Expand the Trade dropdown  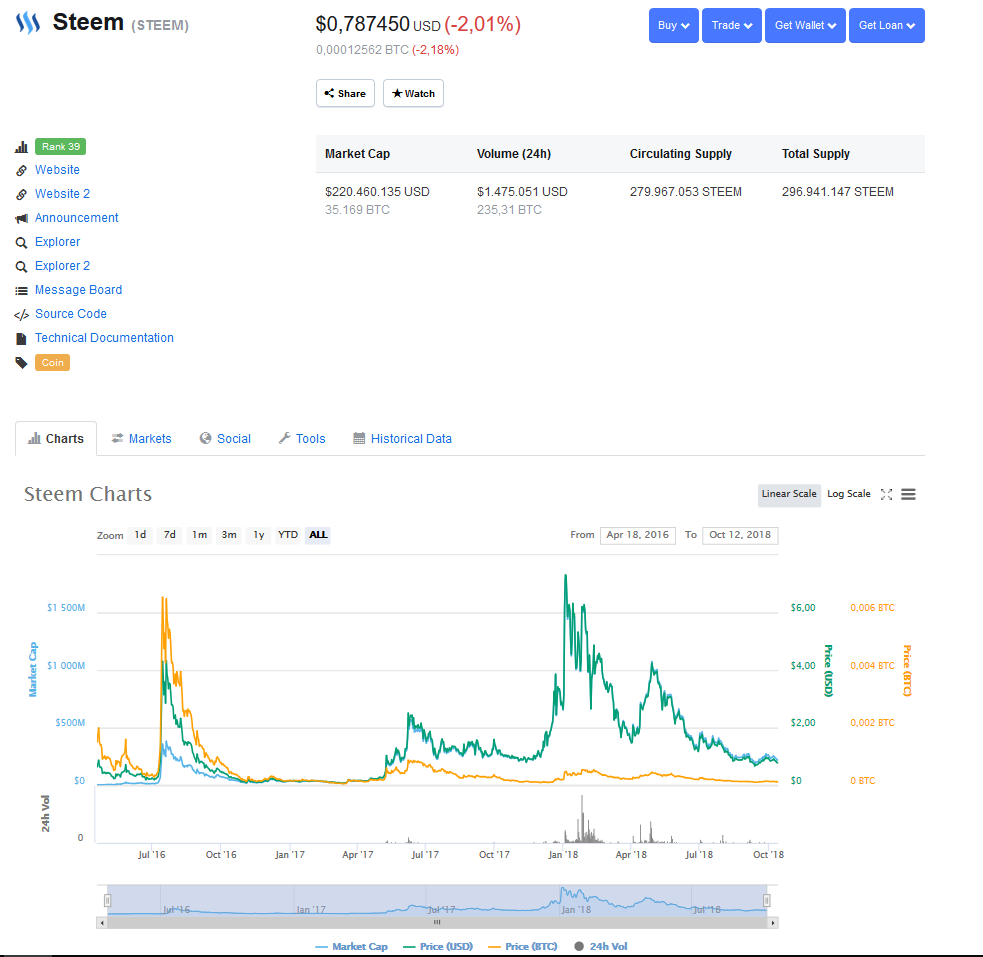[732, 26]
